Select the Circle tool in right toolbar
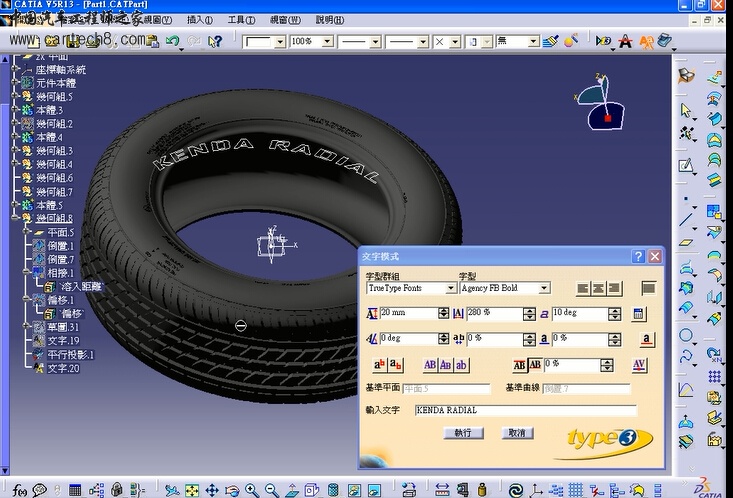Screen dimensions: 733x498 [686, 335]
